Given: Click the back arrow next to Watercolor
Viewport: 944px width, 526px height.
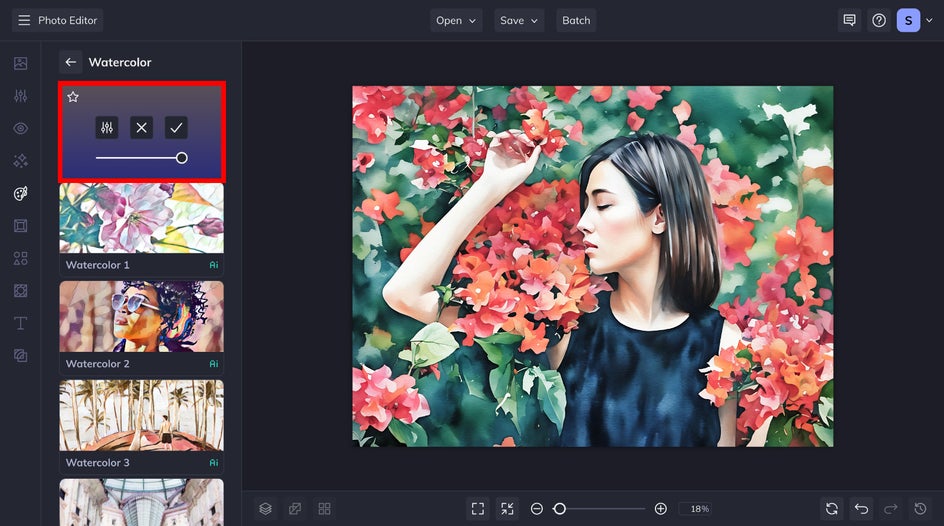Looking at the screenshot, I should (71, 62).
